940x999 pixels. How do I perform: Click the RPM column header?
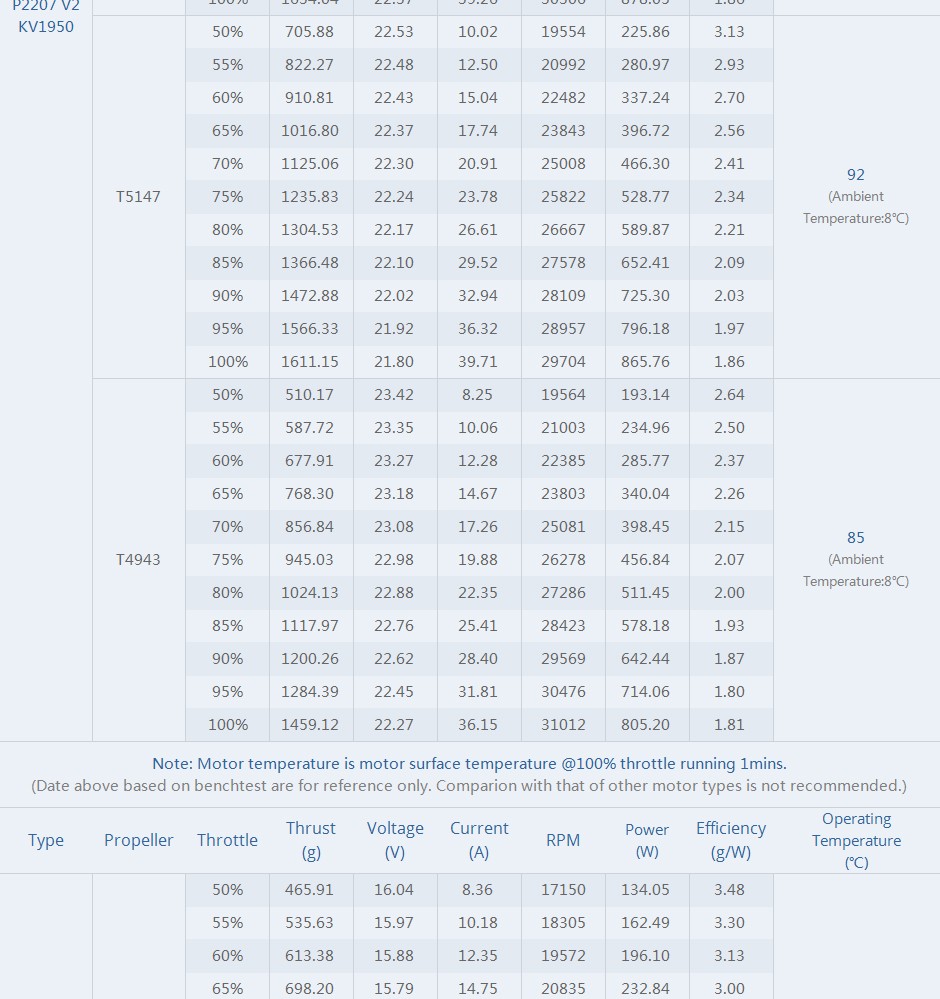[x=563, y=840]
